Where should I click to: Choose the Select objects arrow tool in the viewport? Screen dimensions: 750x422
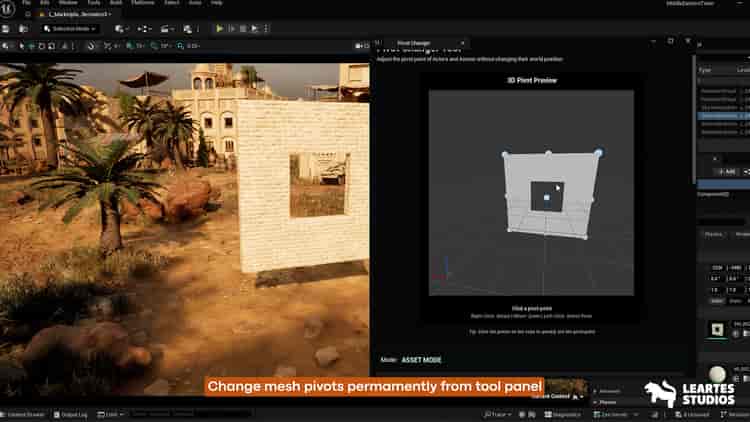click(x=22, y=46)
